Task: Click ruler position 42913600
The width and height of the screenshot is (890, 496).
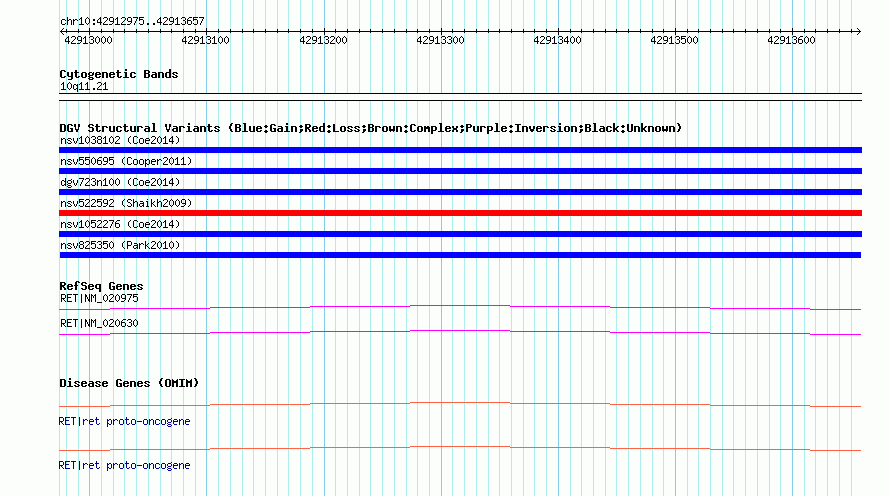Action: point(791,40)
